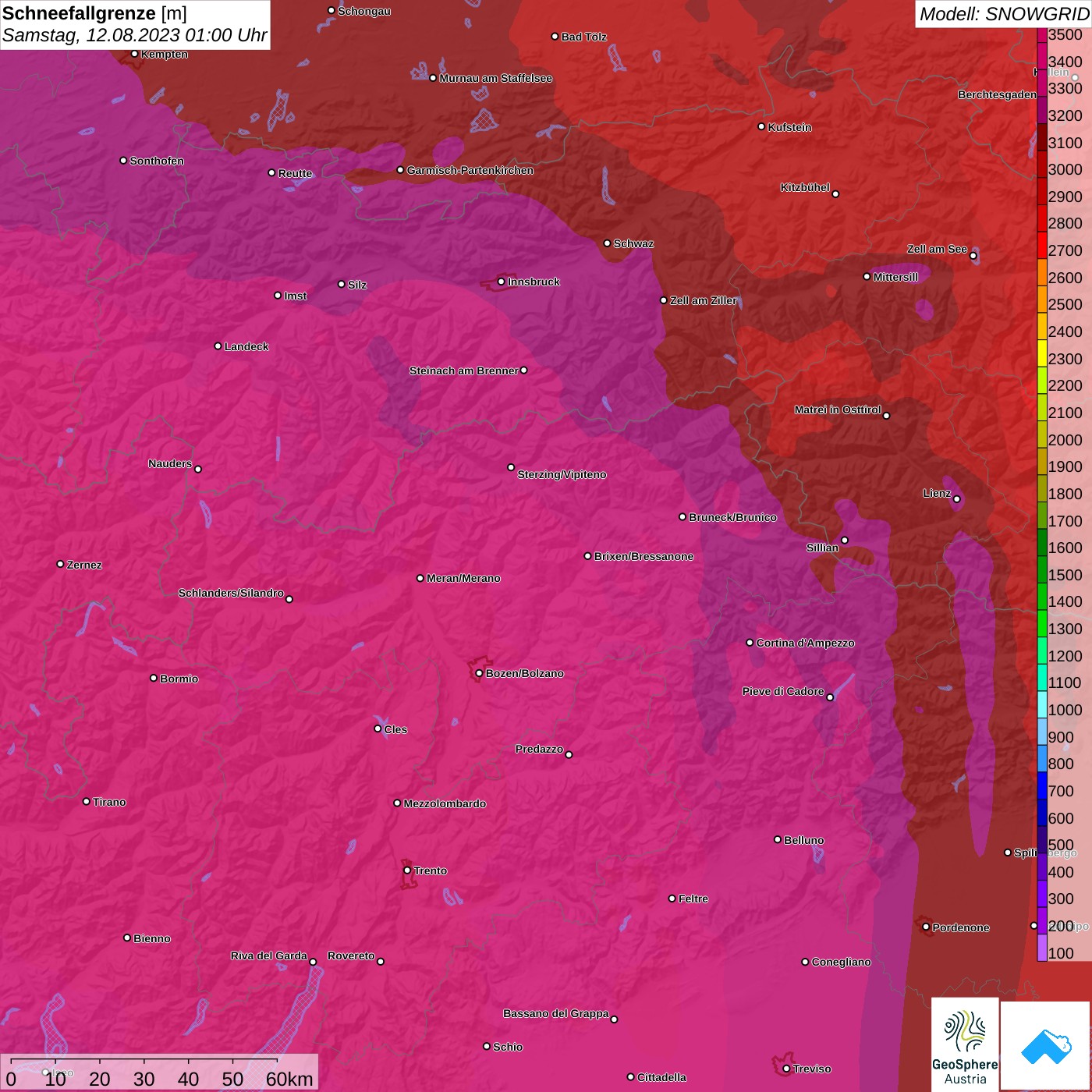Click the "Schneefallgrenze [m]" title
The height and width of the screenshot is (1092, 1092).
click(94, 13)
